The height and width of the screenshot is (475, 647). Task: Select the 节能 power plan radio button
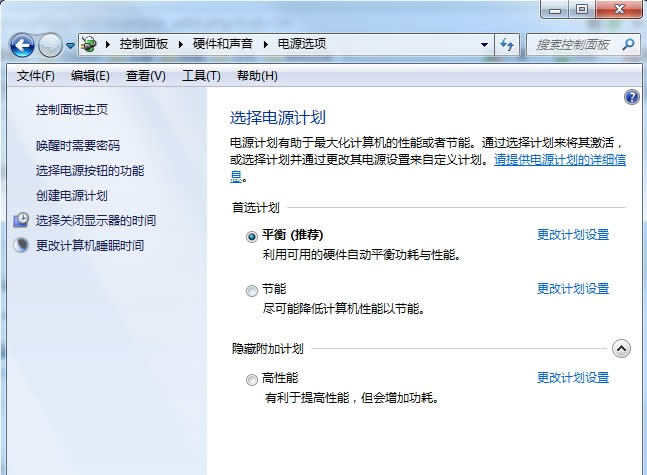[251, 291]
